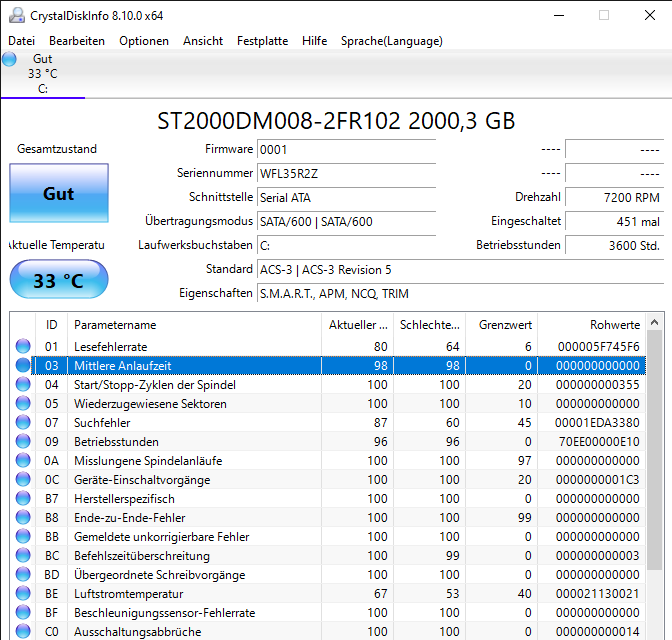Click the attribute list vertical scrollbar thumb

point(654,450)
